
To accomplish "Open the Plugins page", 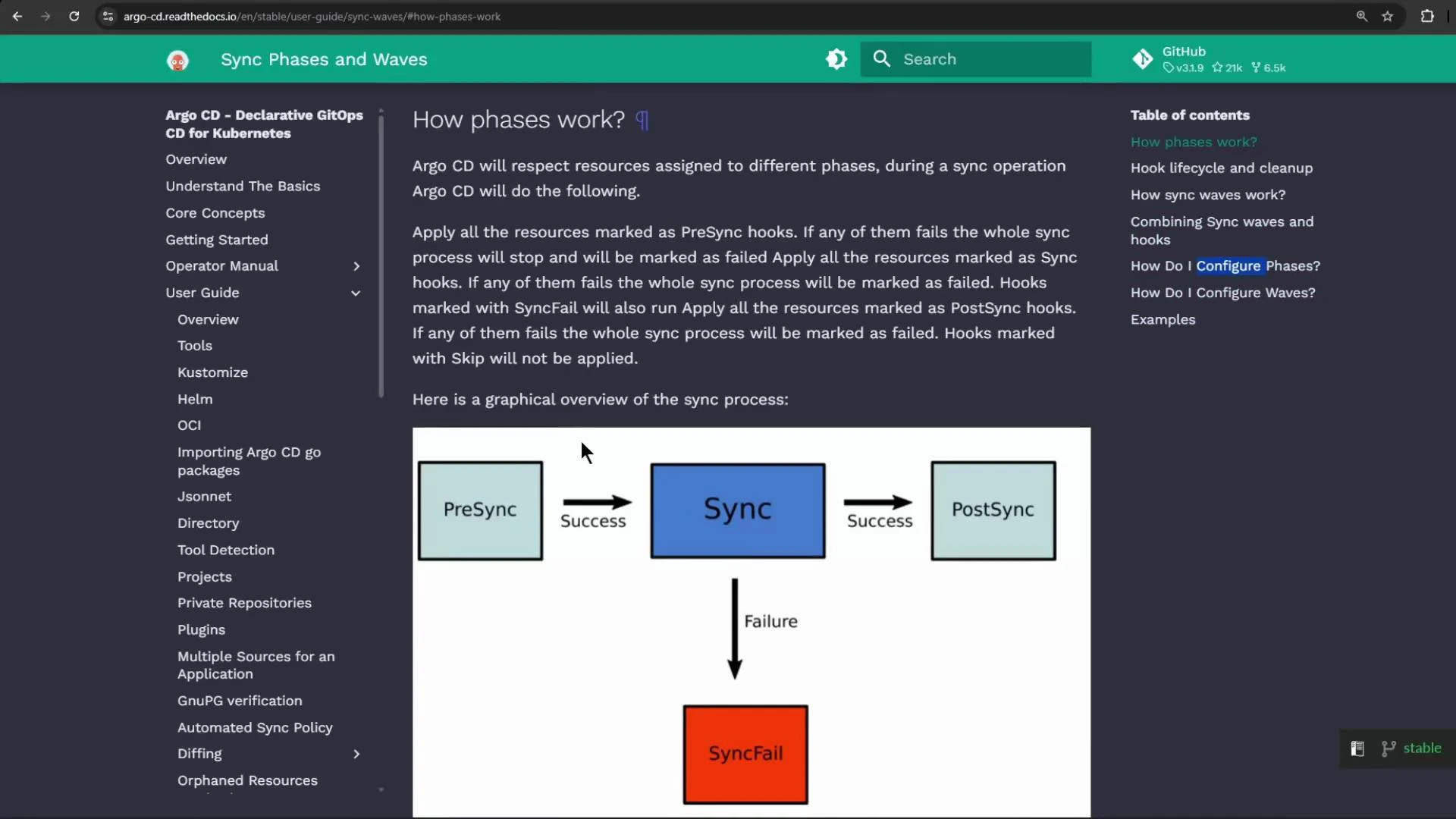I will click(x=201, y=630).
